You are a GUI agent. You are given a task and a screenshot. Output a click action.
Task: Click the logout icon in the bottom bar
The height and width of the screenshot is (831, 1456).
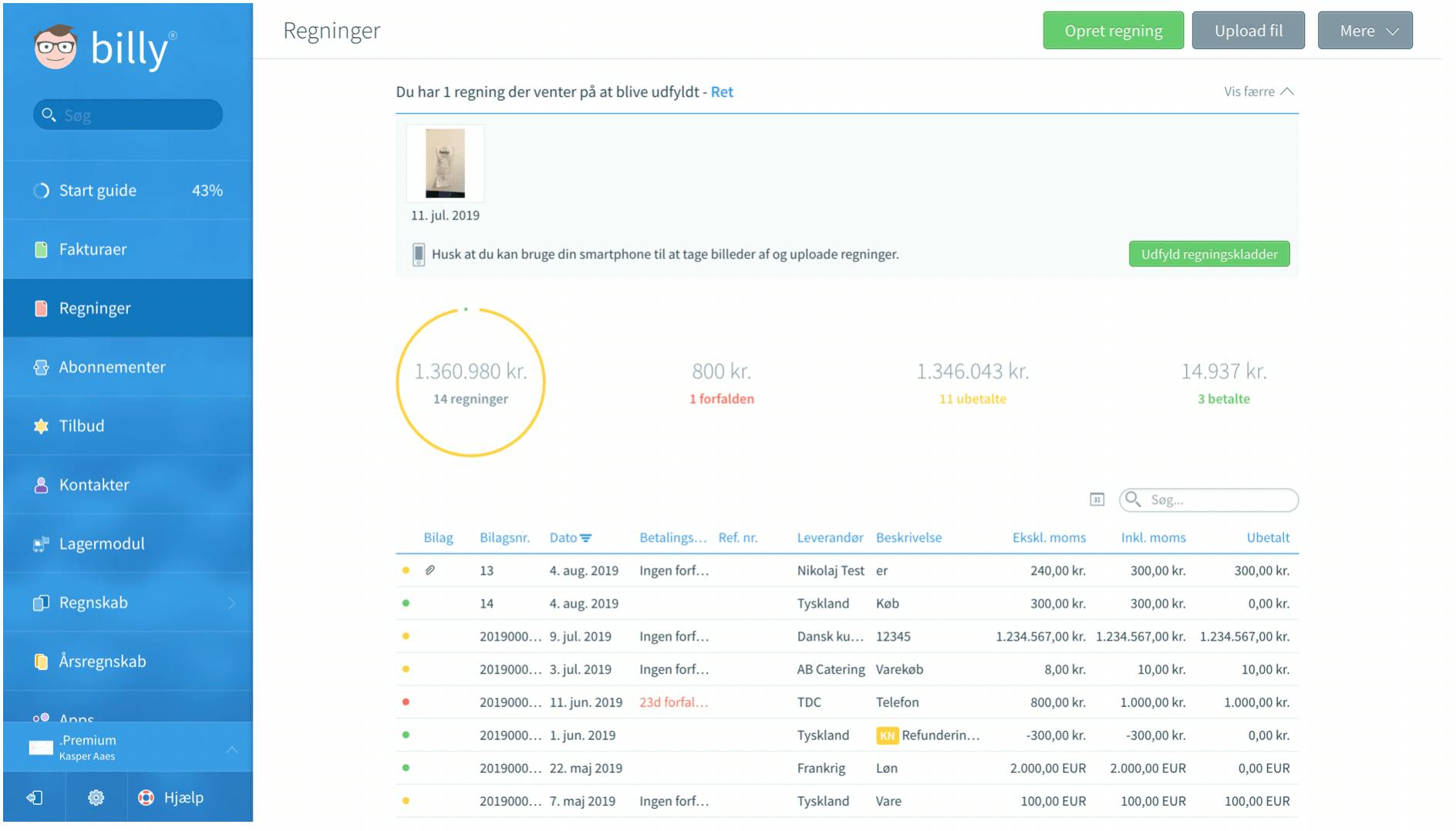tap(35, 798)
